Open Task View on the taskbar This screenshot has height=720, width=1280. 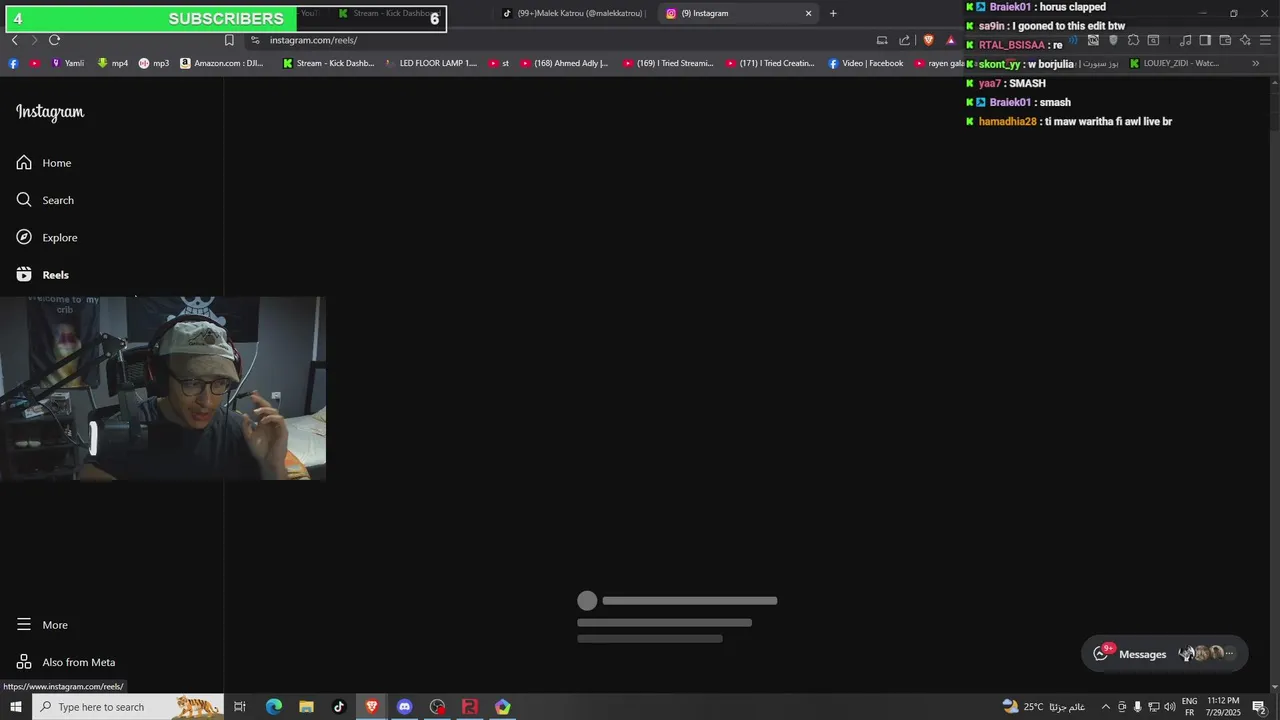(x=240, y=707)
